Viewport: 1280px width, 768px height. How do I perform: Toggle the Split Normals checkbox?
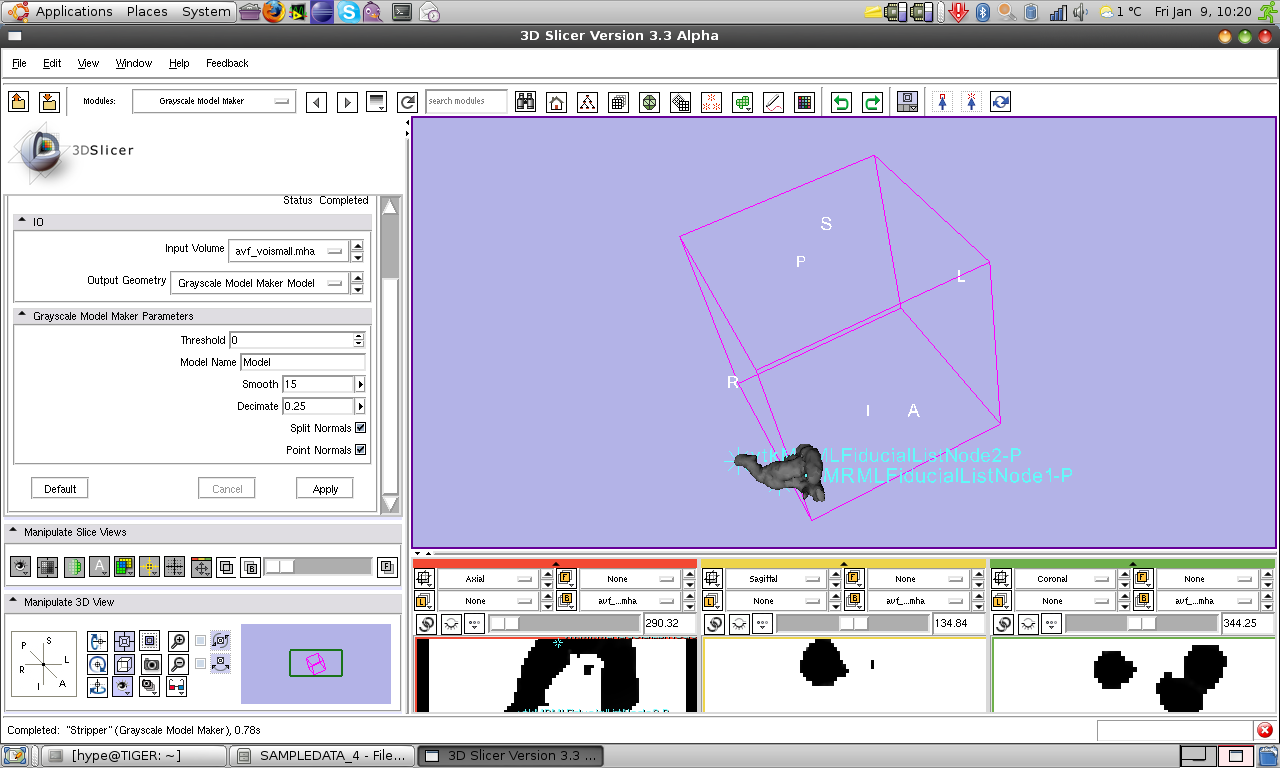pyautogui.click(x=361, y=428)
